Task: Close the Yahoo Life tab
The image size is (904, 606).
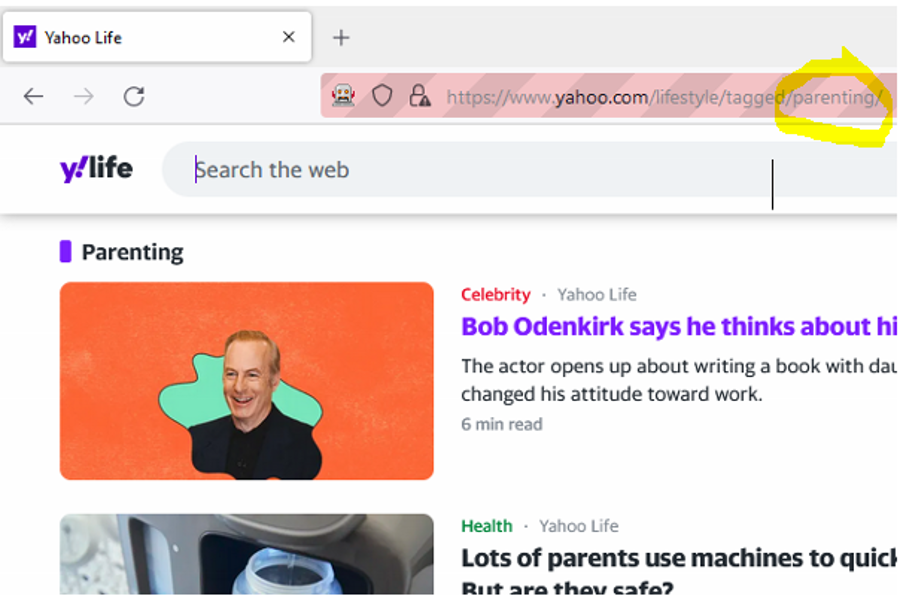Action: coord(289,37)
